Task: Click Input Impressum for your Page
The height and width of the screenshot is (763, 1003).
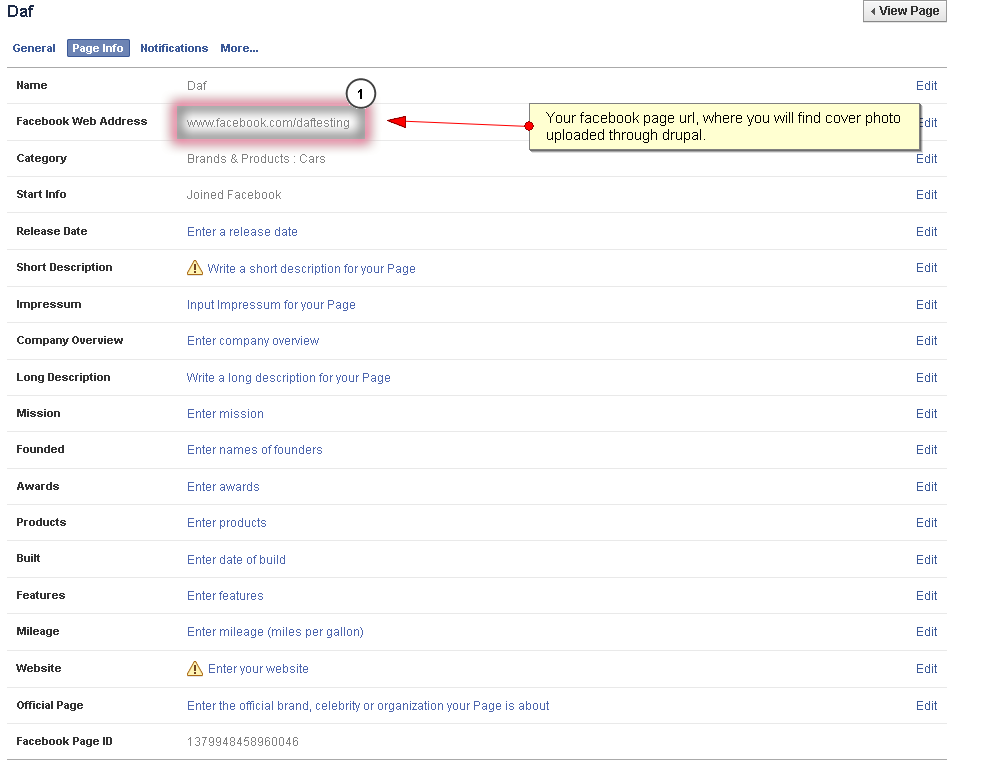Action: pos(271,305)
